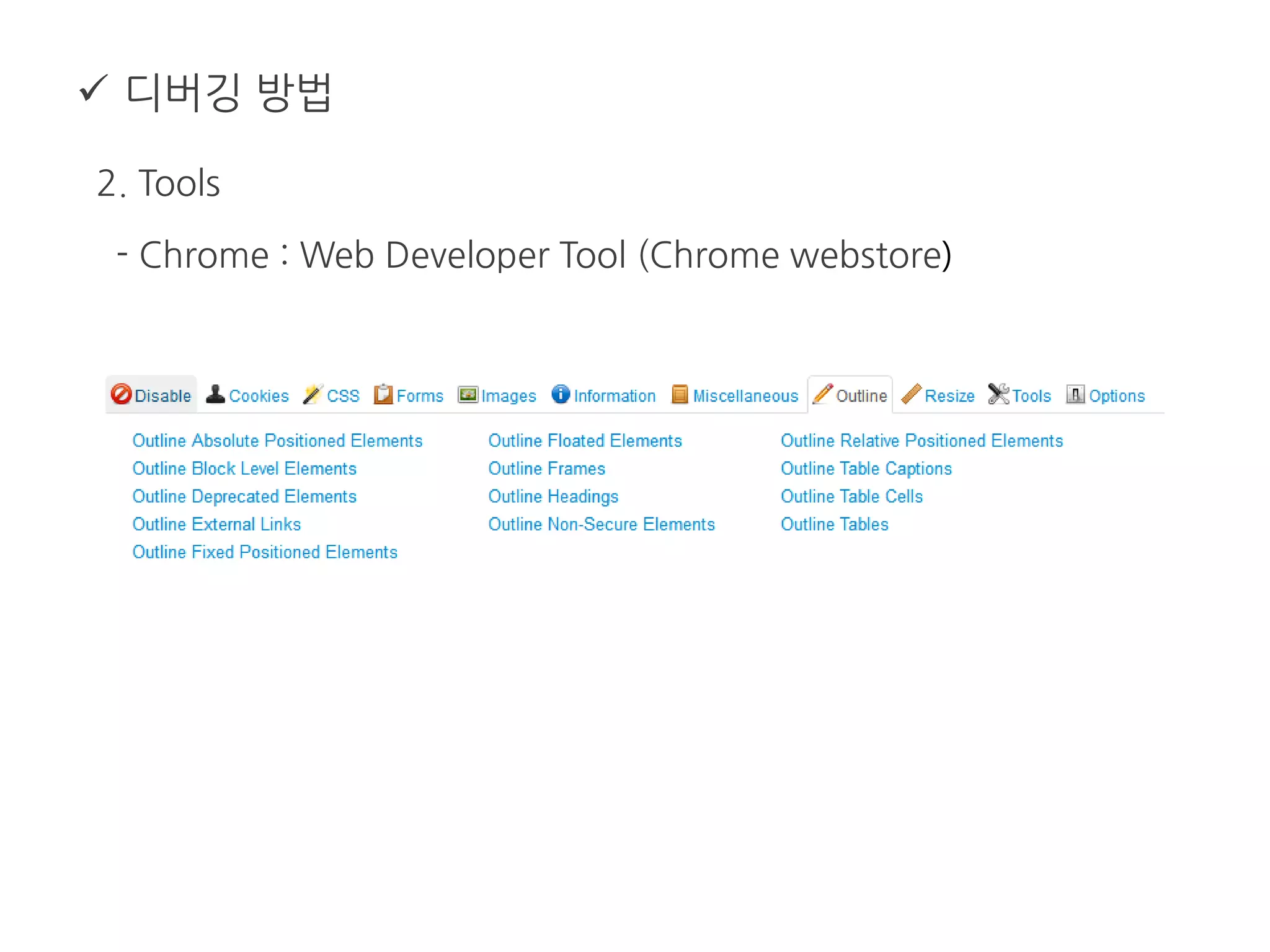Viewport: 1270px width, 952px height.
Task: Click Outline Non-Secure Elements
Action: click(602, 524)
